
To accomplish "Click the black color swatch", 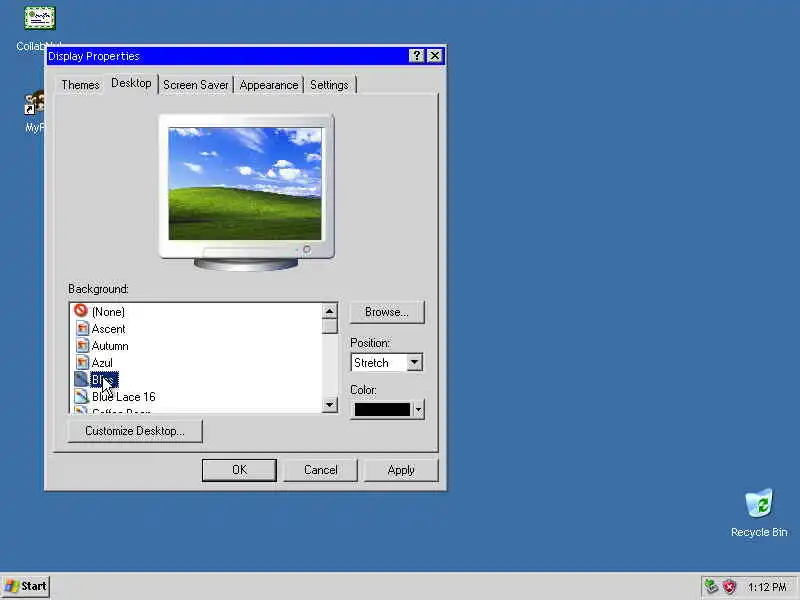I will [x=382, y=410].
